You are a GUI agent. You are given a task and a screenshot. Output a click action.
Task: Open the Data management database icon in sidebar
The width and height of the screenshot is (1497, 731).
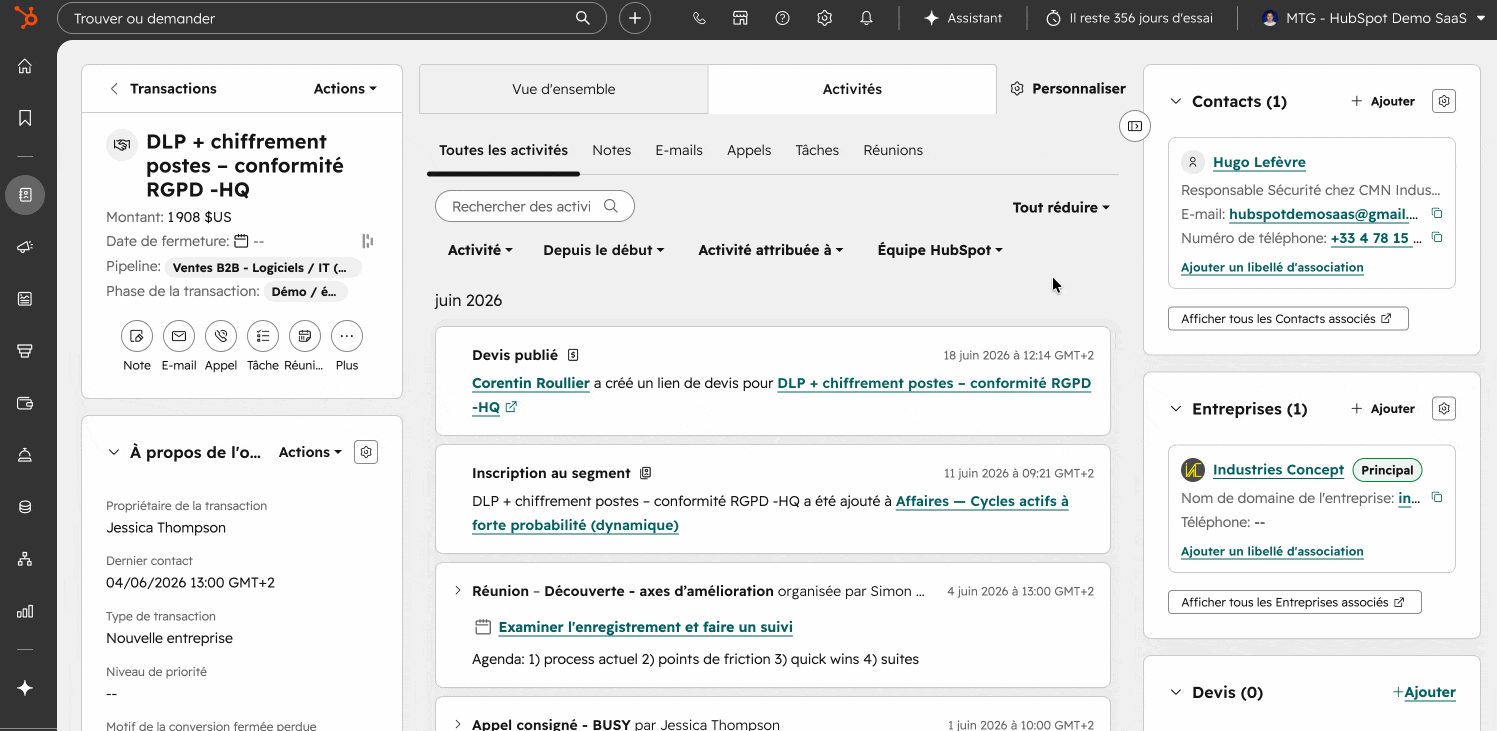point(25,507)
